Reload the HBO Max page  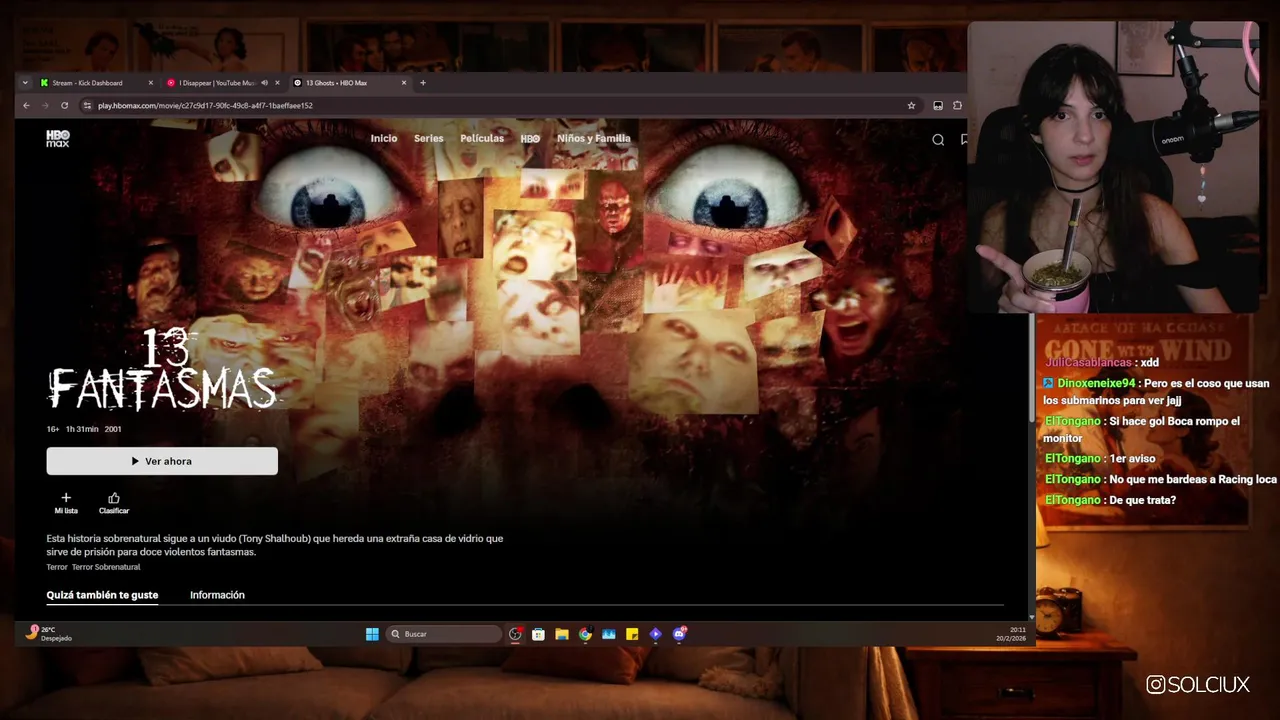click(x=65, y=105)
